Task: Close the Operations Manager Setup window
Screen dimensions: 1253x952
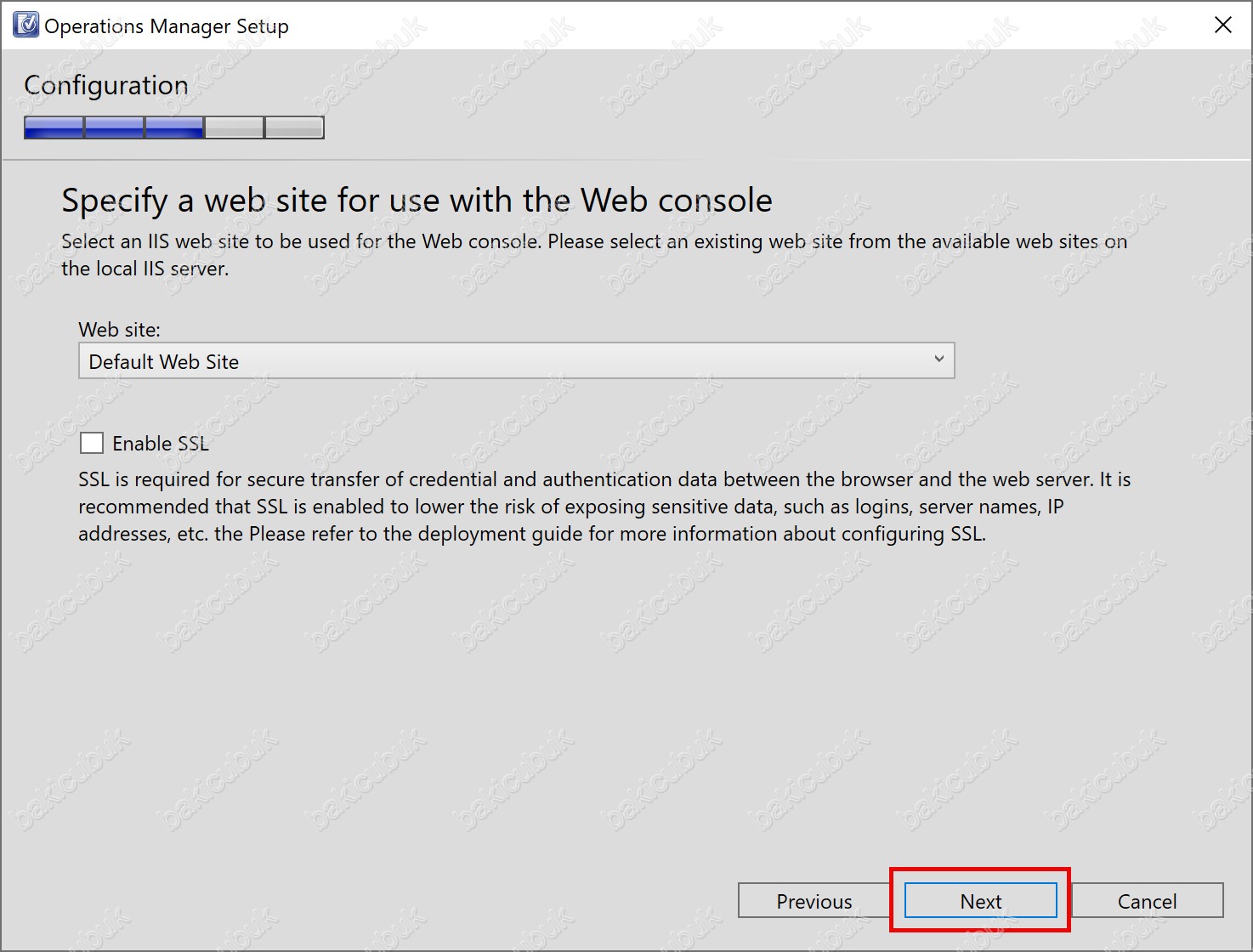Action: [1222, 25]
